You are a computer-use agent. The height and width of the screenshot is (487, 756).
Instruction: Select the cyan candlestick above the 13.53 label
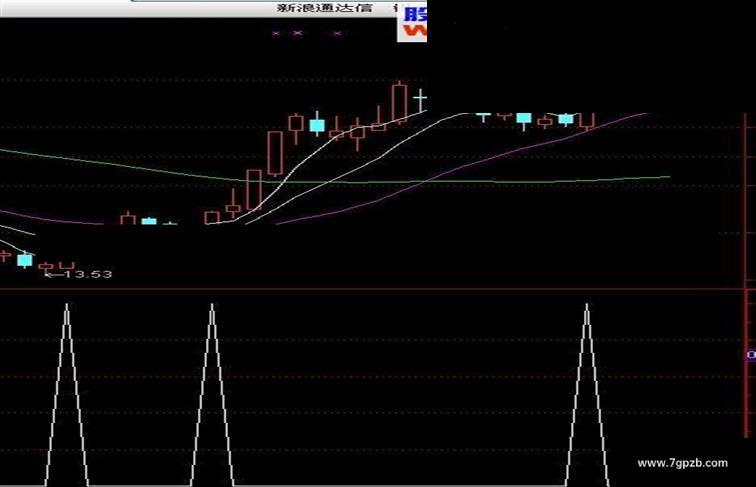(25, 260)
